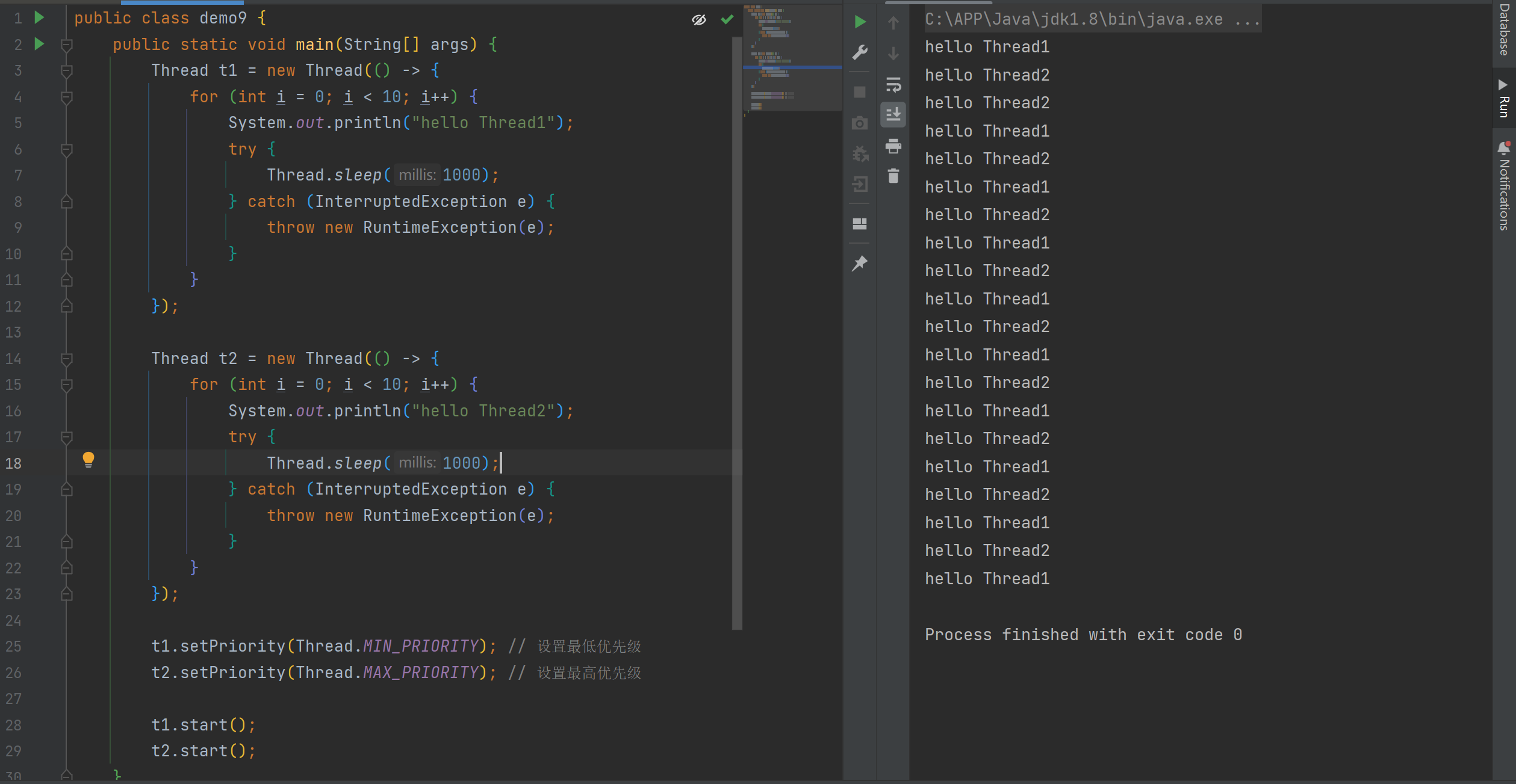Click the Print console output icon

893,146
